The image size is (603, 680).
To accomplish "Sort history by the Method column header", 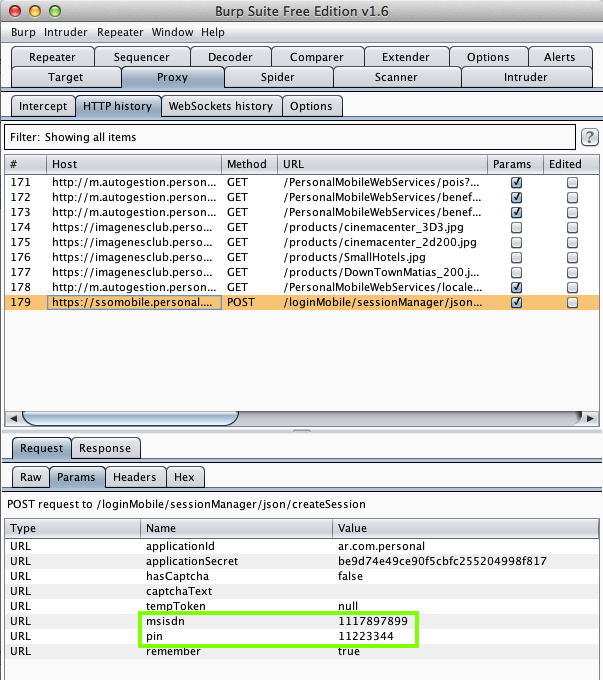I will pyautogui.click(x=250, y=164).
